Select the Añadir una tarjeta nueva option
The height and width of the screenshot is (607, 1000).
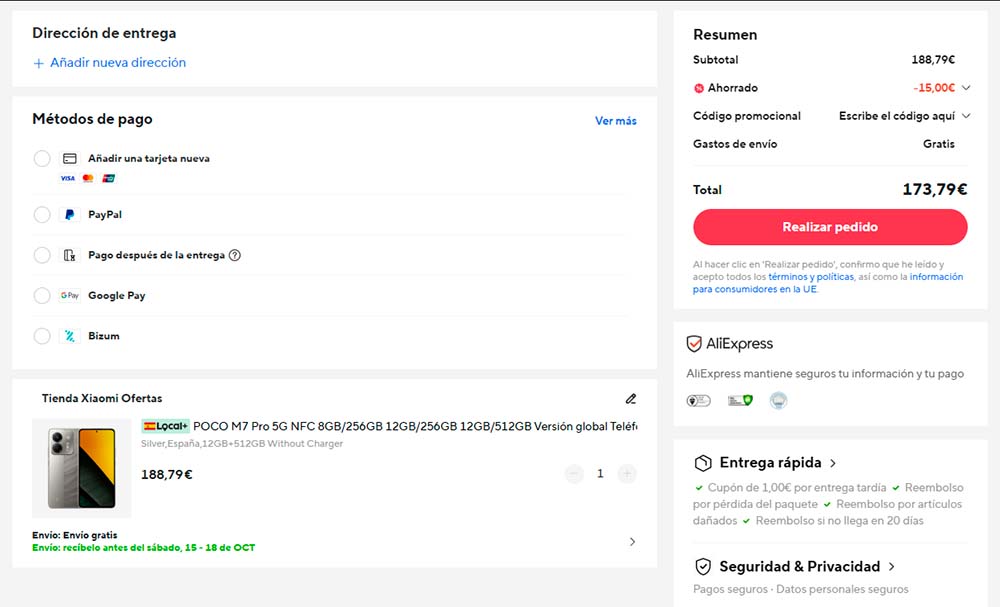(x=42, y=159)
